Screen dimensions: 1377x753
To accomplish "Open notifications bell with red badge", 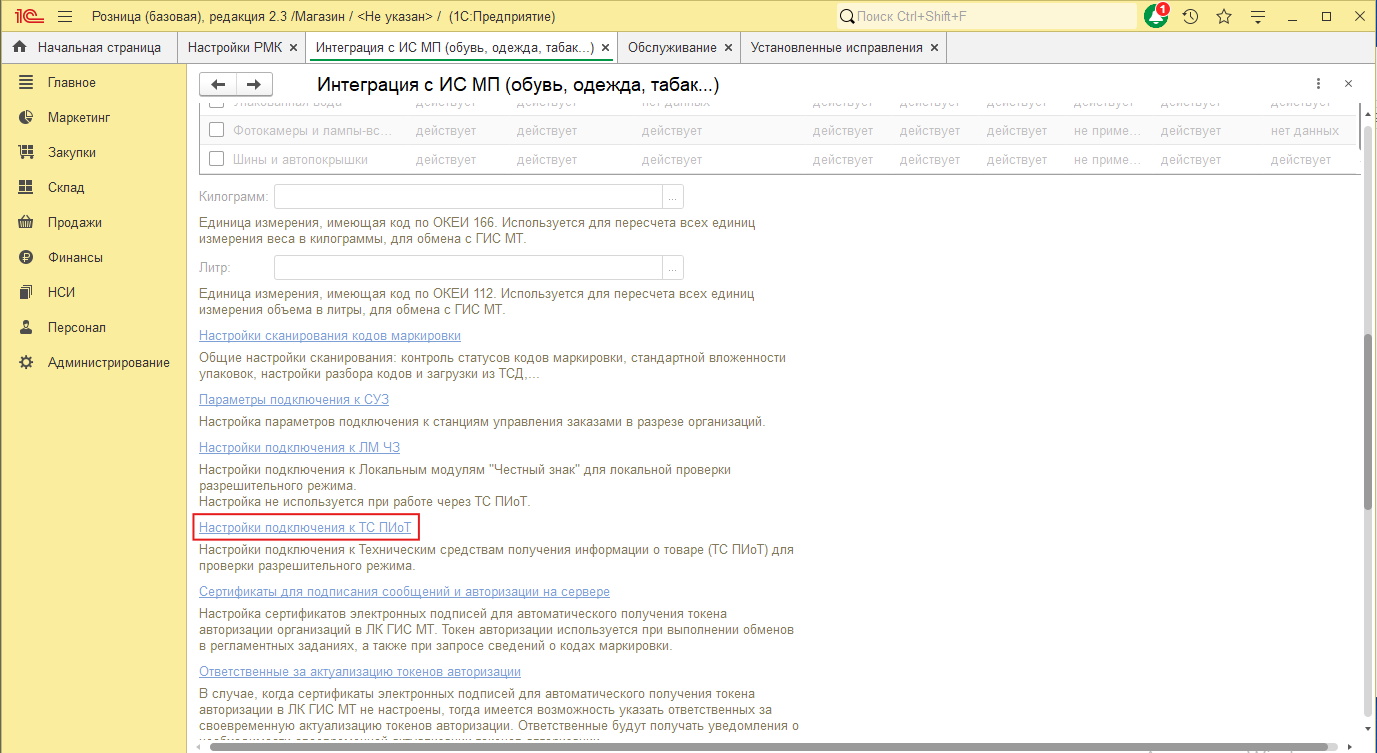I will pos(1157,16).
